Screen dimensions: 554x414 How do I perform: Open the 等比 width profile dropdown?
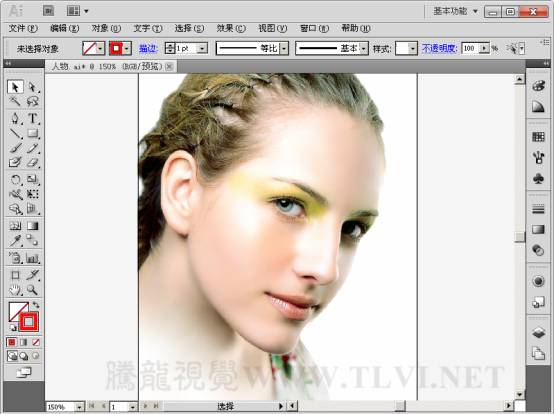[x=284, y=48]
